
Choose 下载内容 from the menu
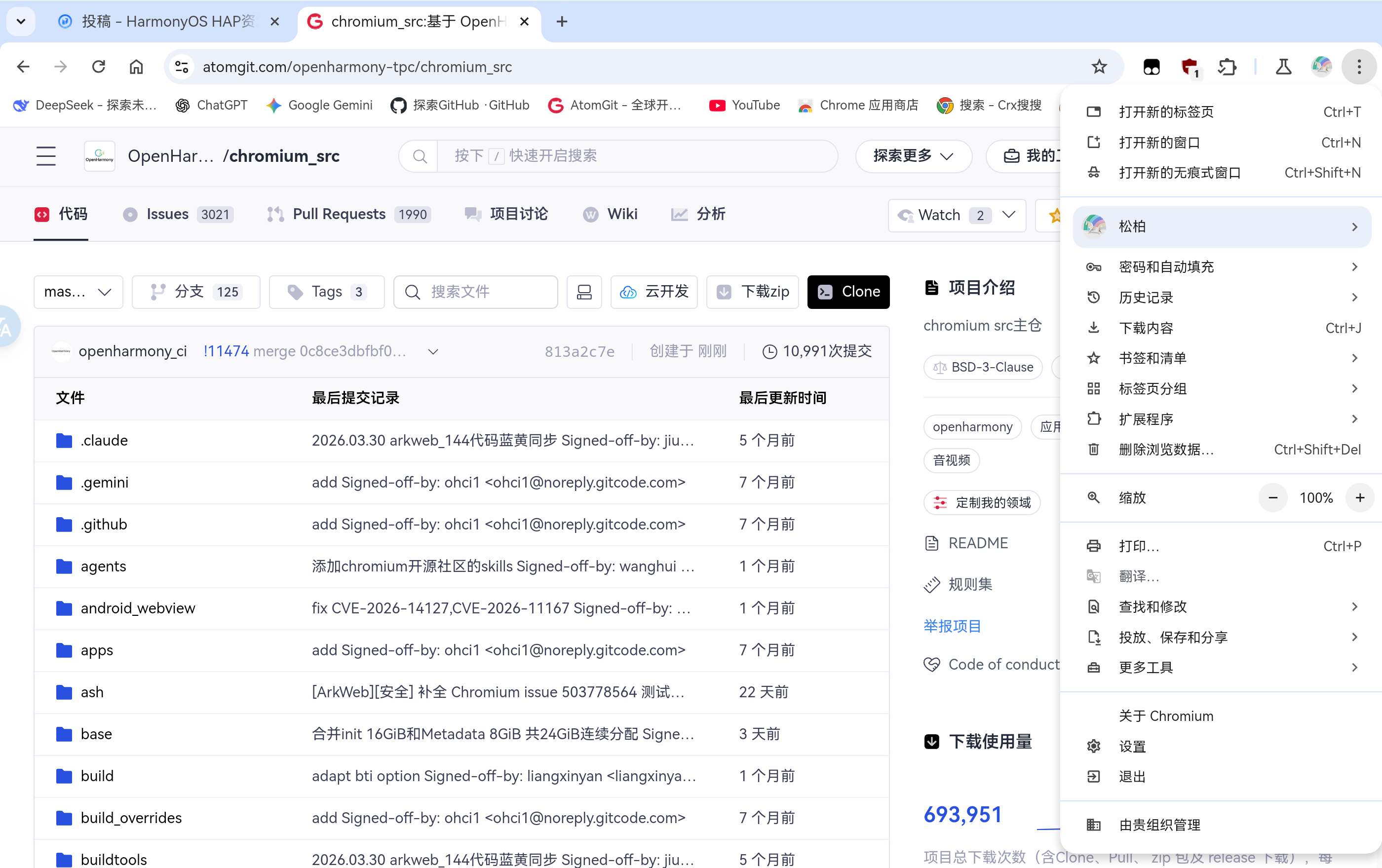tap(1221, 328)
